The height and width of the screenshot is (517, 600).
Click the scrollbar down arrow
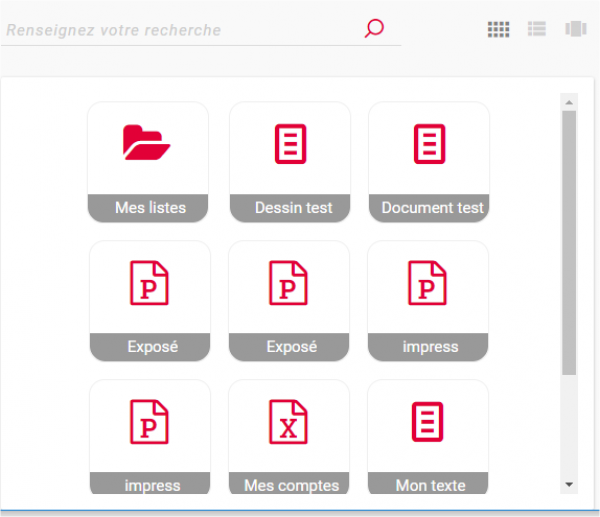(x=569, y=484)
